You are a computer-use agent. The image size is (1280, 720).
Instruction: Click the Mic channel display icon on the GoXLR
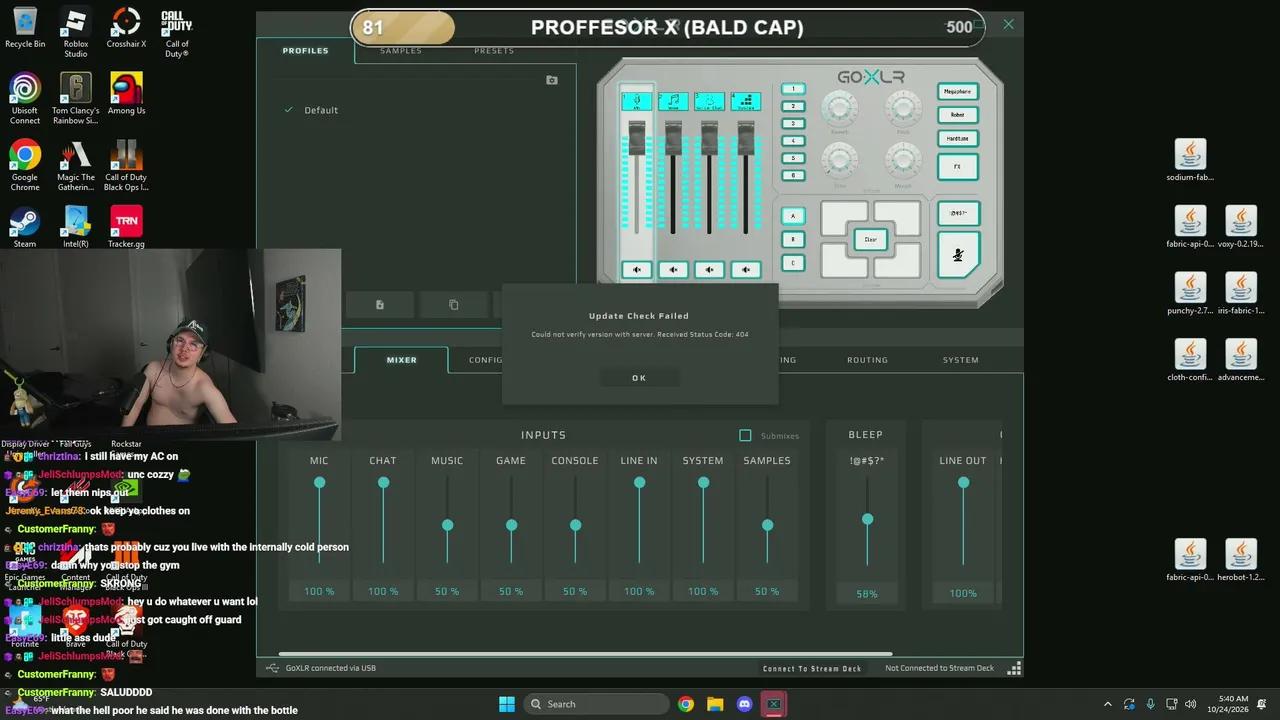click(x=637, y=101)
